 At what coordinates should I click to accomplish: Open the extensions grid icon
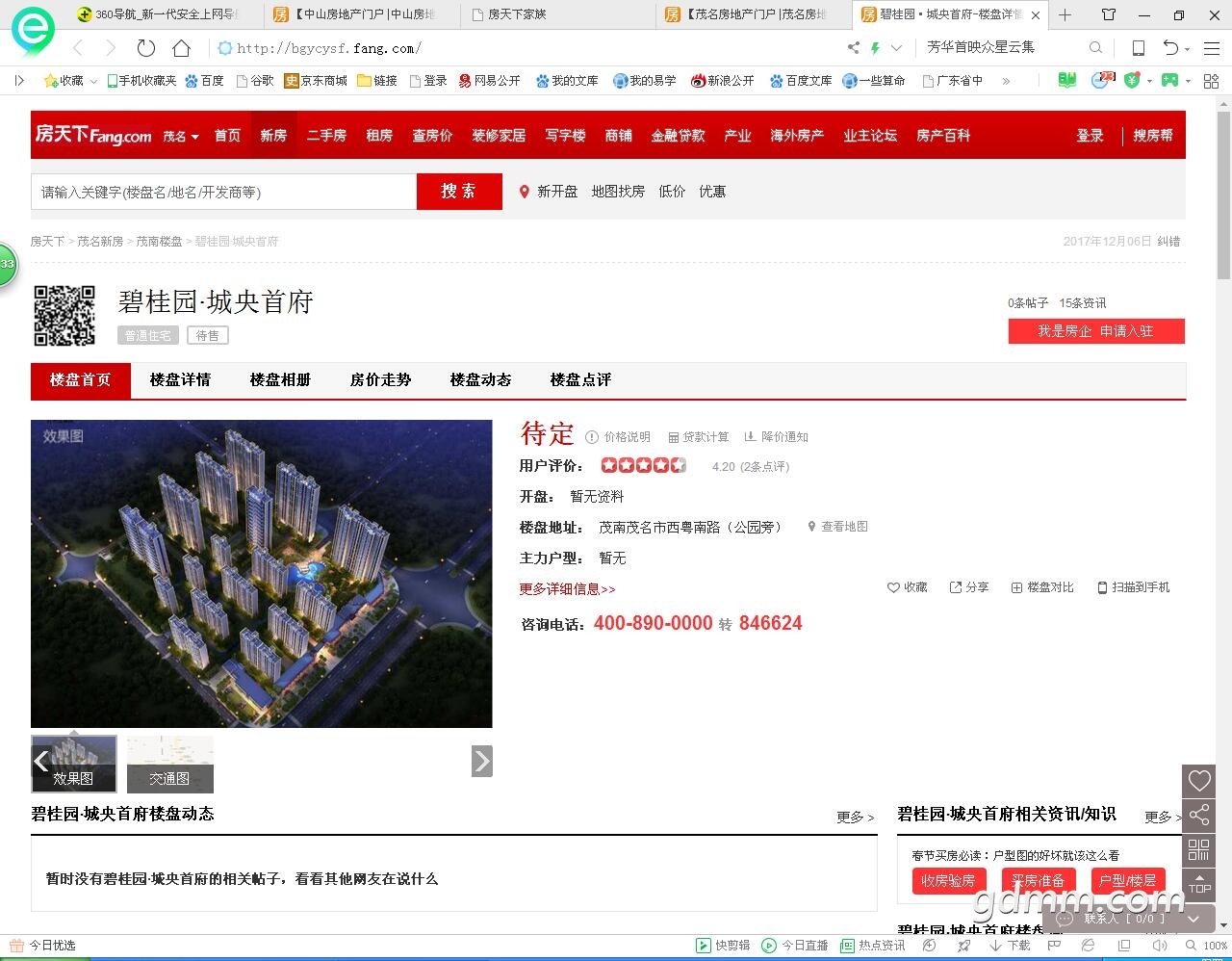(1211, 81)
